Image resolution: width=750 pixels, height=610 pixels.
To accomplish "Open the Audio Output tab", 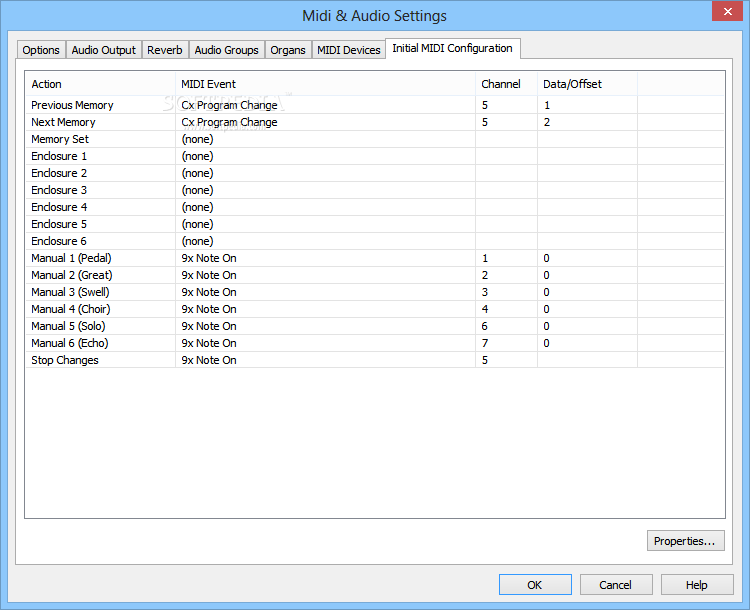I will pos(103,50).
